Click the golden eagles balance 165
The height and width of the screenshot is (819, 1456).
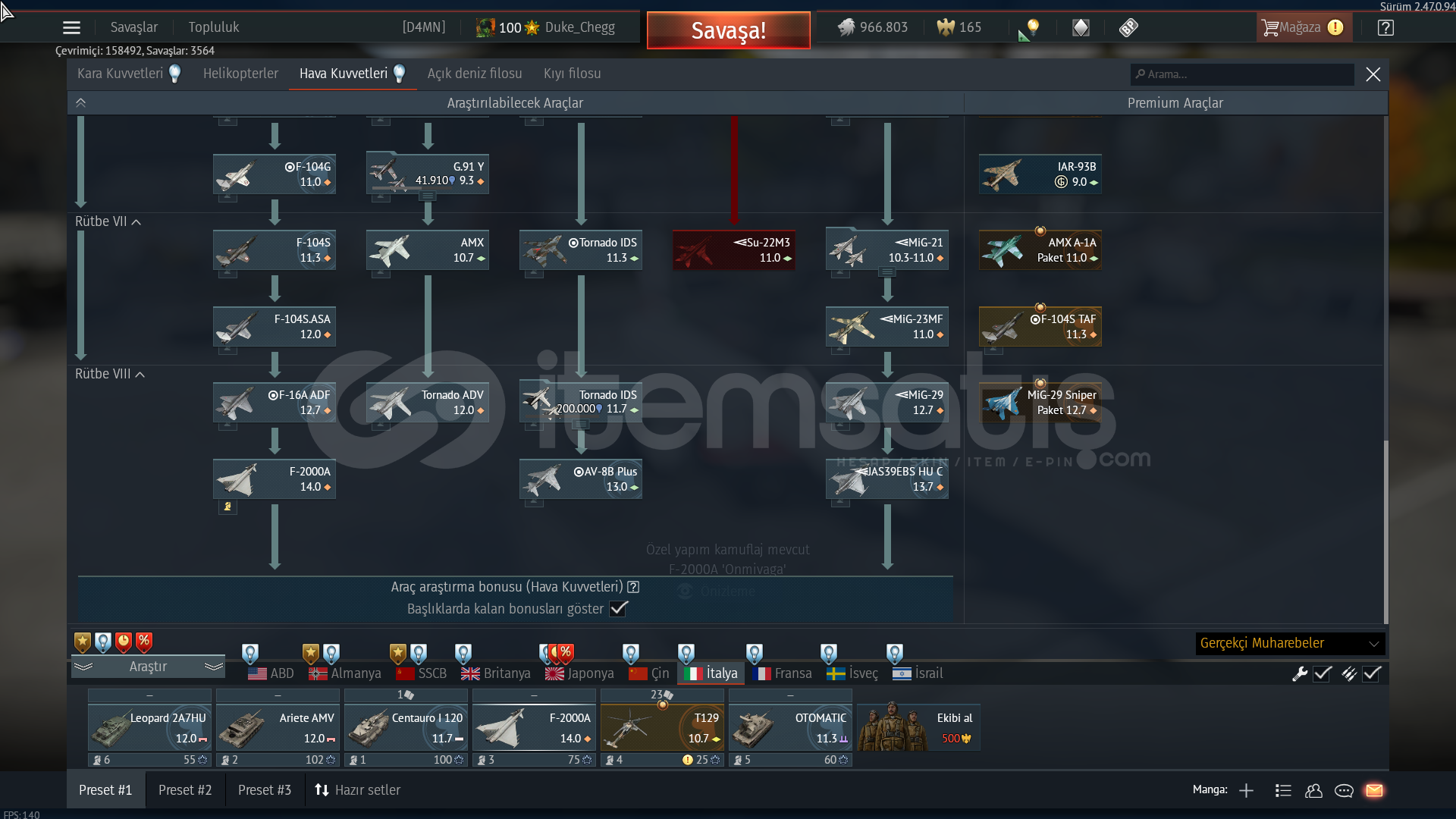(x=959, y=27)
